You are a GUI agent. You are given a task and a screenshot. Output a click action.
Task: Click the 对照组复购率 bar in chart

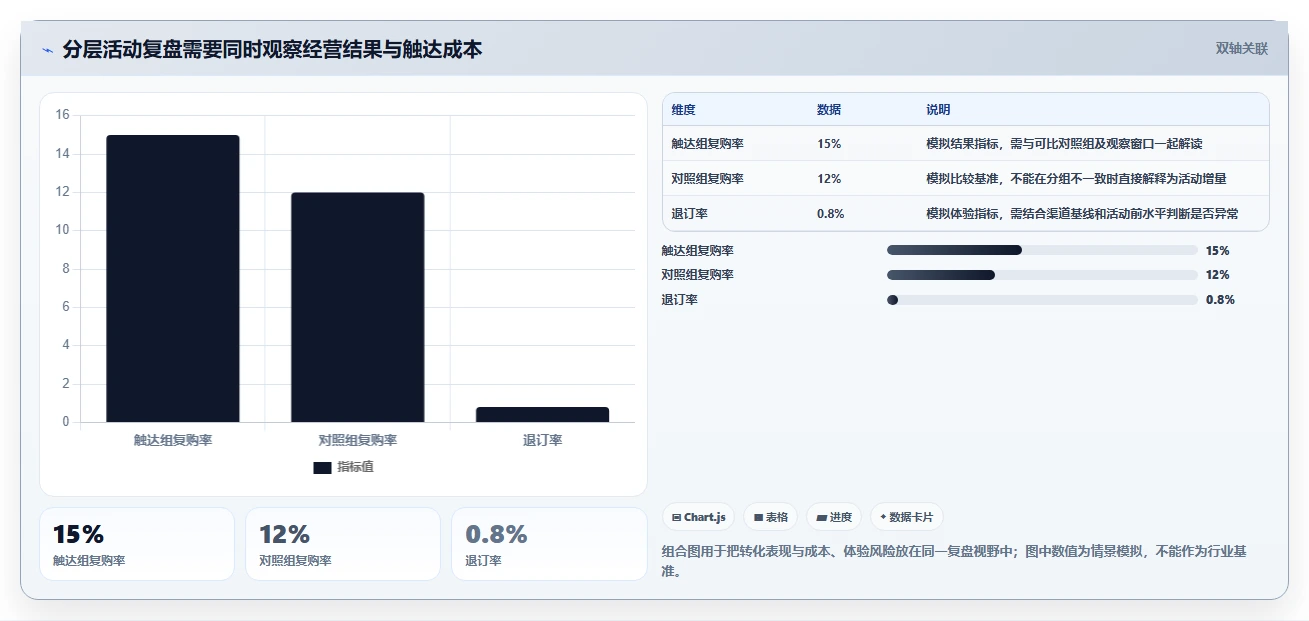(358, 307)
